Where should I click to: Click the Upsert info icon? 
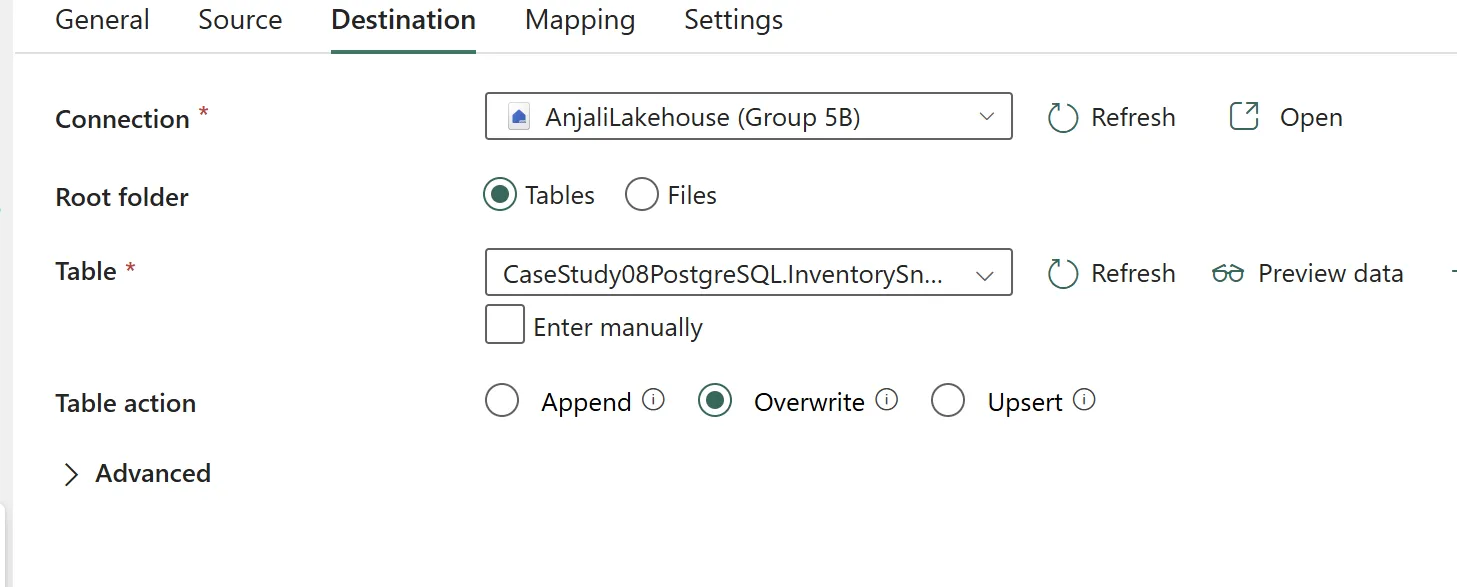(1084, 400)
